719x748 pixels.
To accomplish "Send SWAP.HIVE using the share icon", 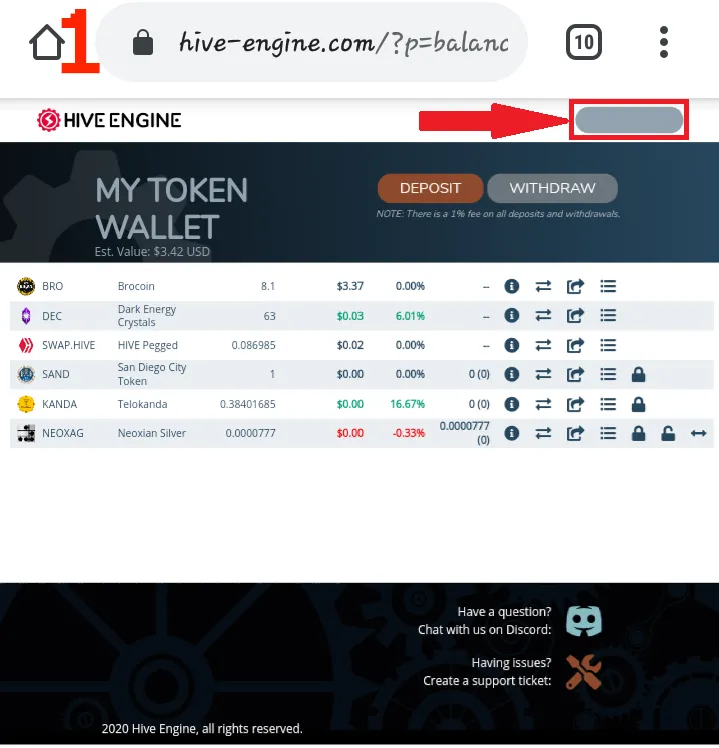I will pyautogui.click(x=575, y=345).
